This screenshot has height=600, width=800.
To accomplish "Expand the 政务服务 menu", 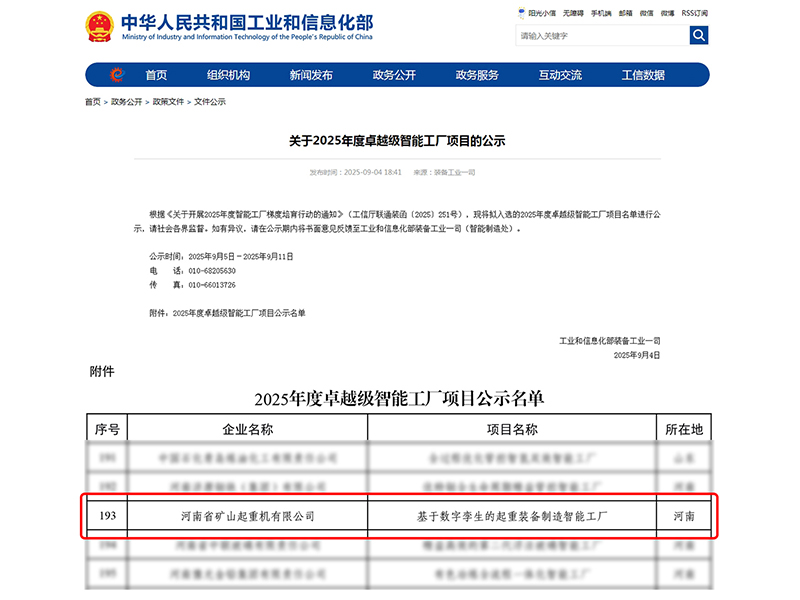I will pyautogui.click(x=477, y=74).
